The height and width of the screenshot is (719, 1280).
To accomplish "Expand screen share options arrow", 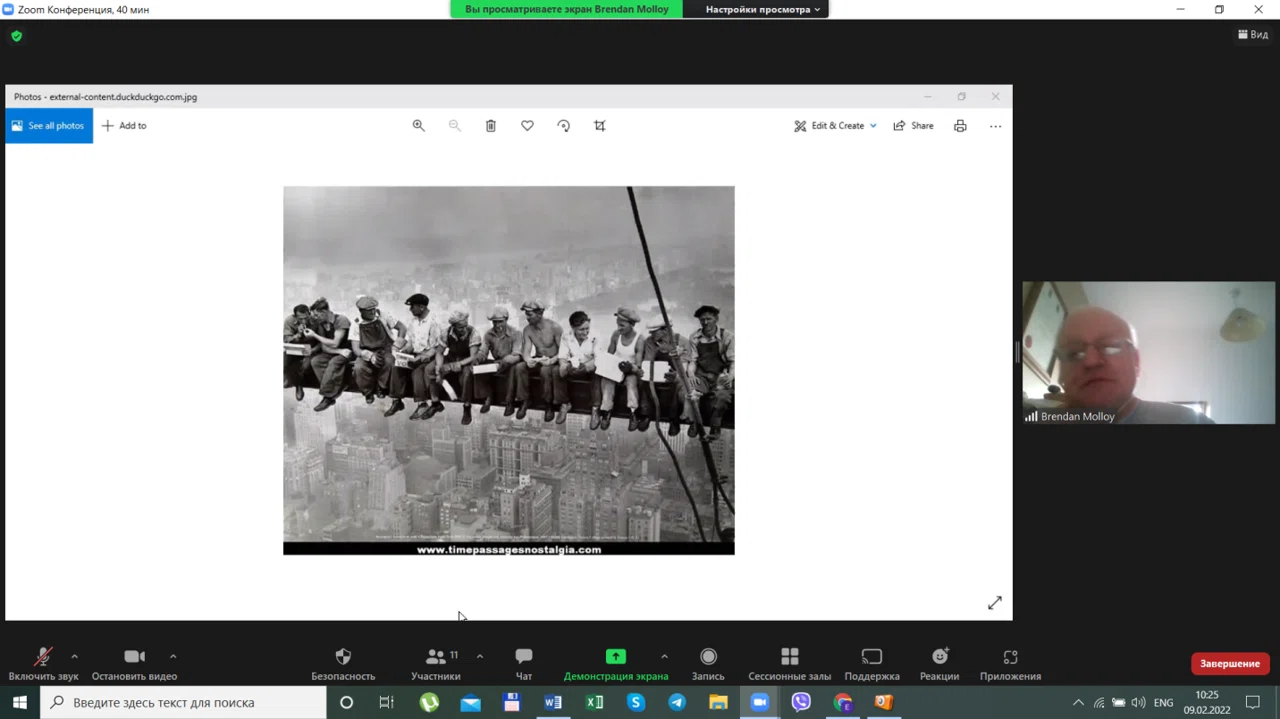I will (664, 657).
